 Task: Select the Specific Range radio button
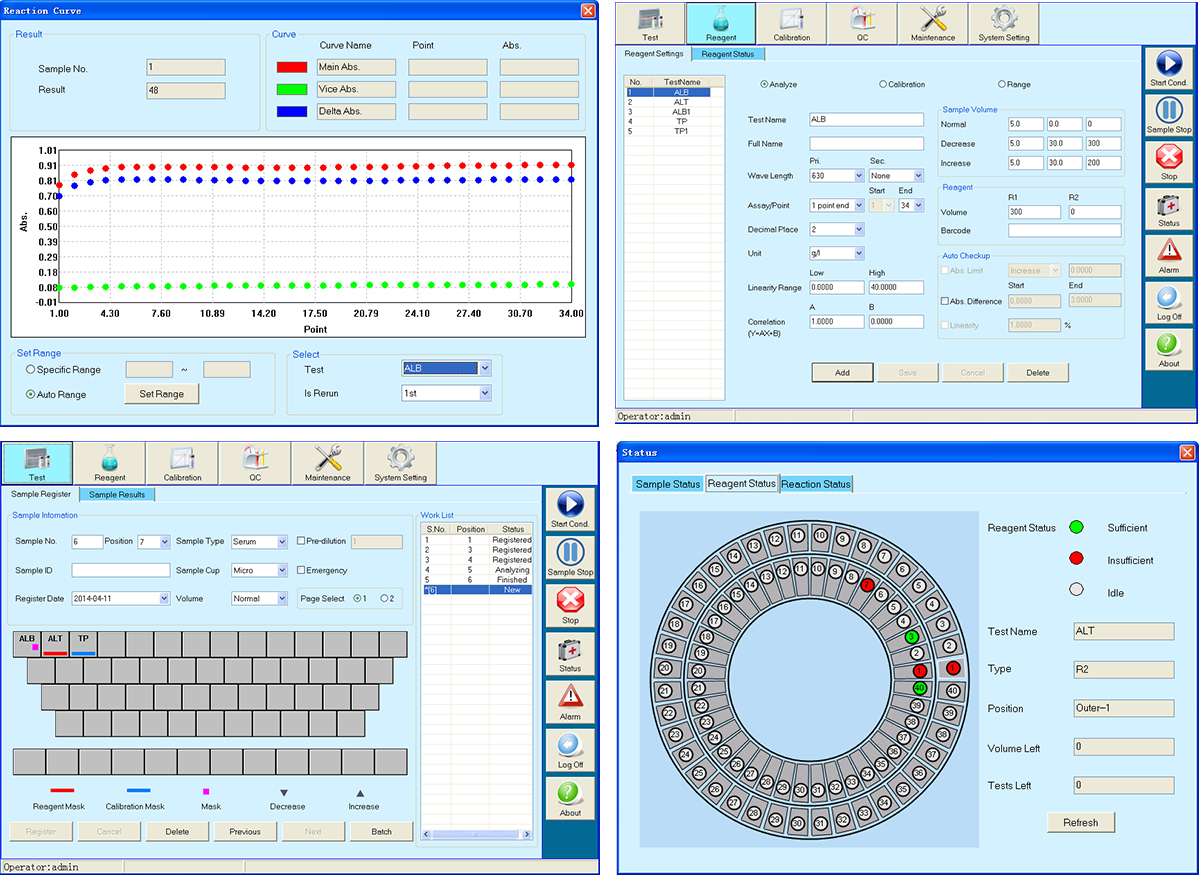31,370
